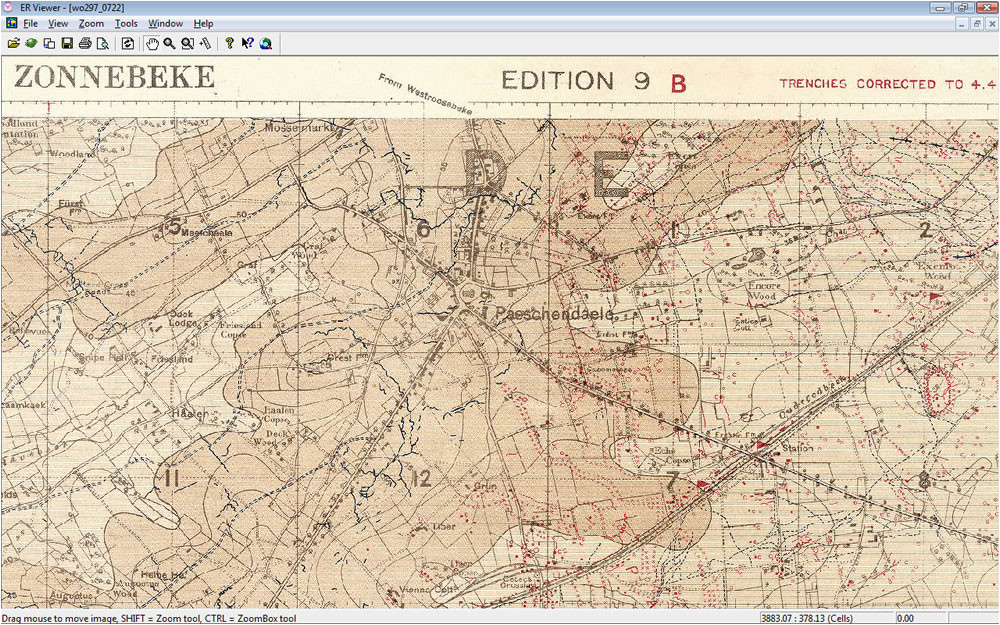This screenshot has height=625, width=1000.
Task: Open the Zoom menu
Action: 91,24
